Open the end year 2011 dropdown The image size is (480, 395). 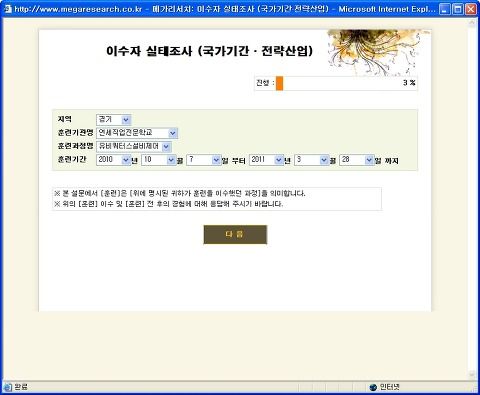(266, 160)
